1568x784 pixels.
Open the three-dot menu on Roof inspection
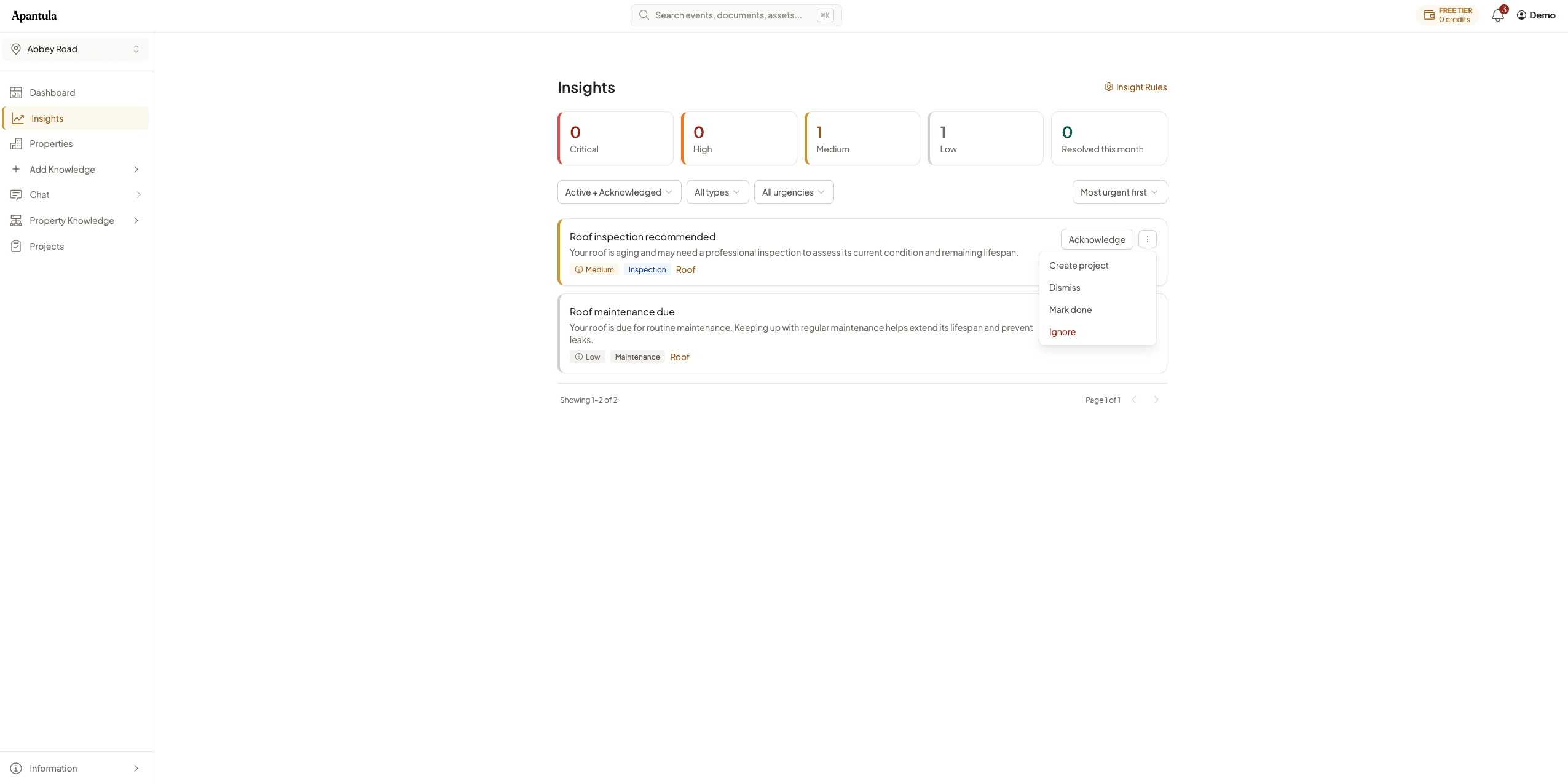(1147, 239)
